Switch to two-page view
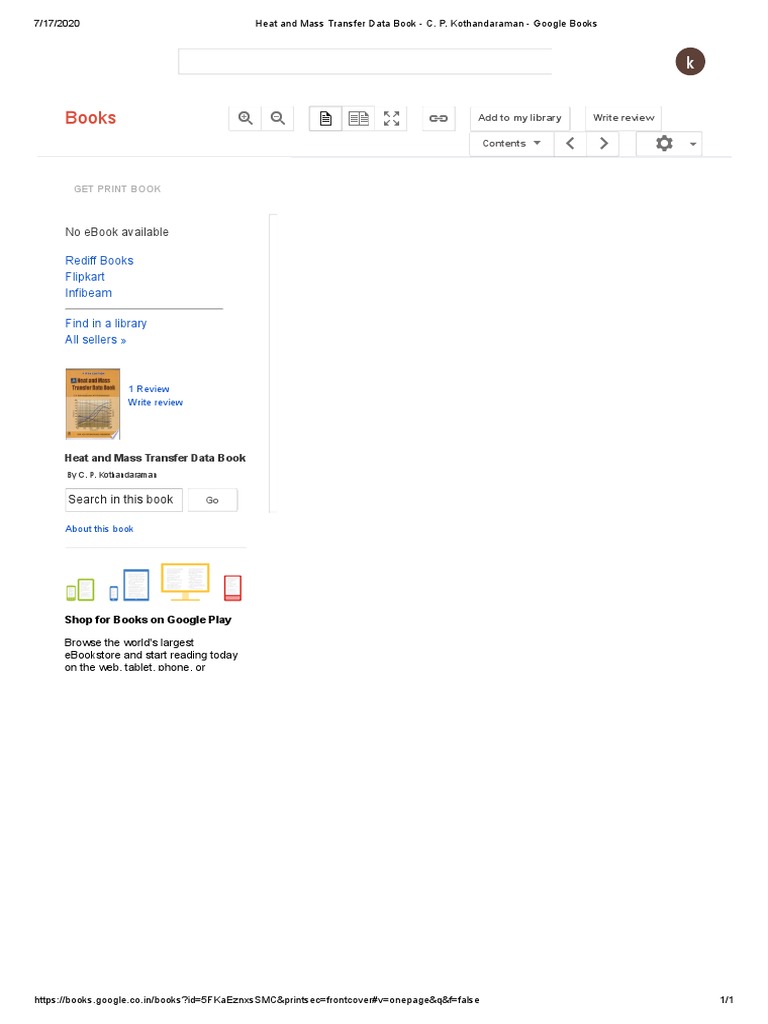Image resolution: width=768 pixels, height=1024 pixels. click(x=359, y=118)
